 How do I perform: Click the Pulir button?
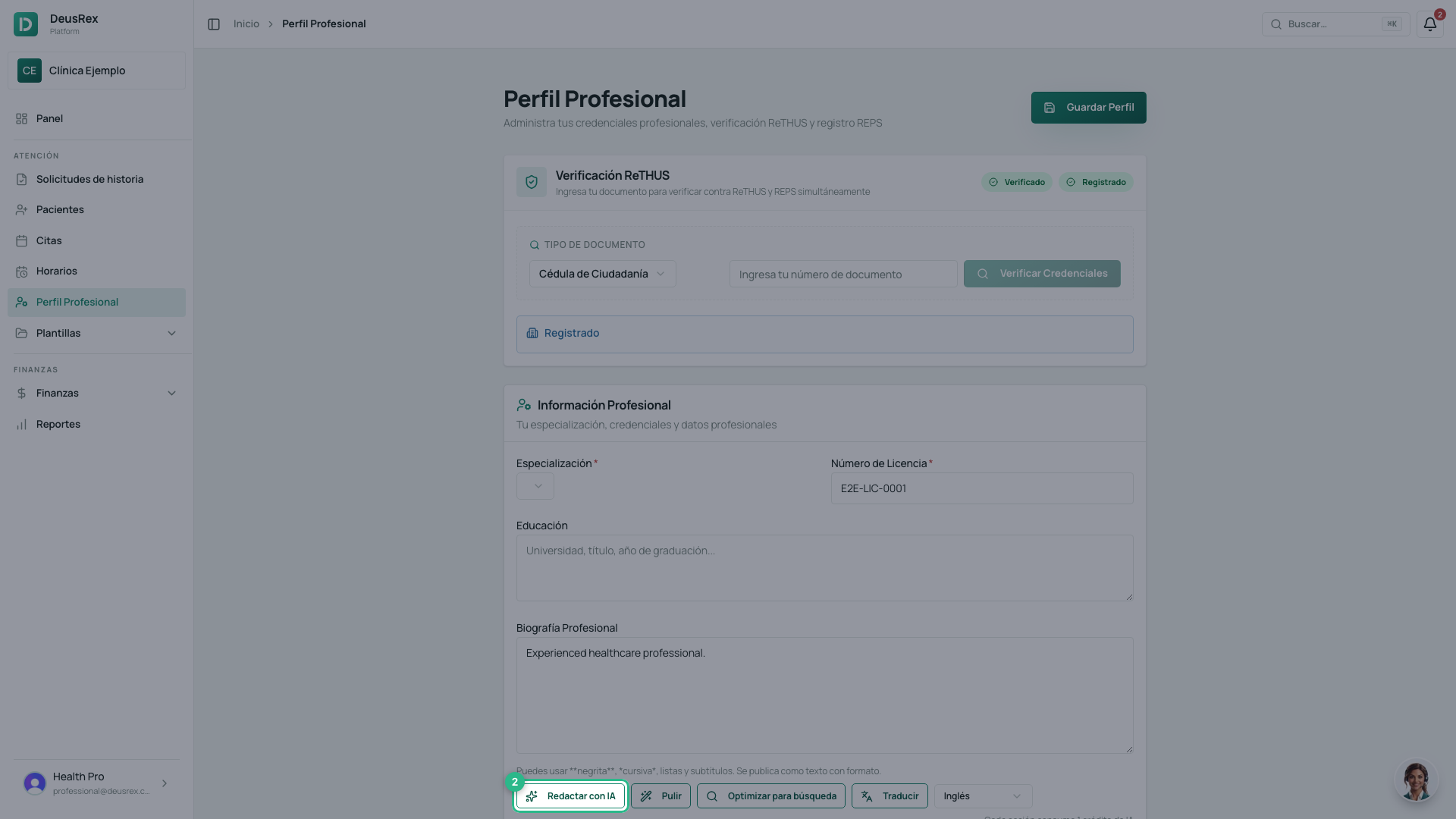point(661,796)
